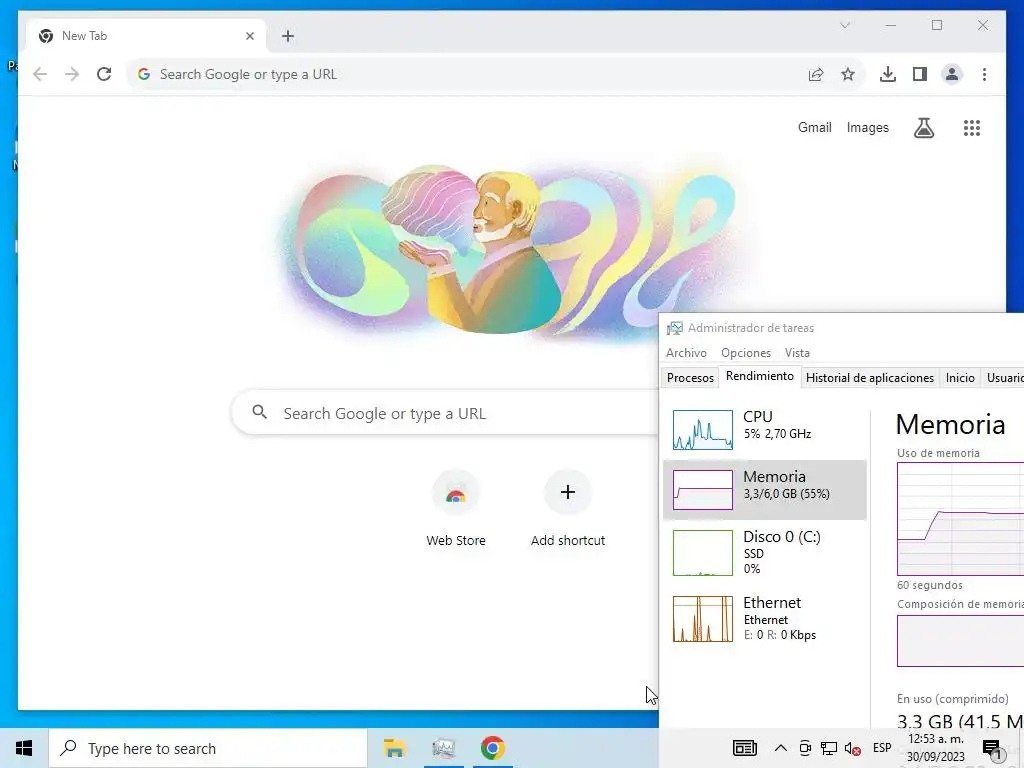The width and height of the screenshot is (1024, 768).
Task: Open the Web Store shortcut
Action: coord(456,509)
